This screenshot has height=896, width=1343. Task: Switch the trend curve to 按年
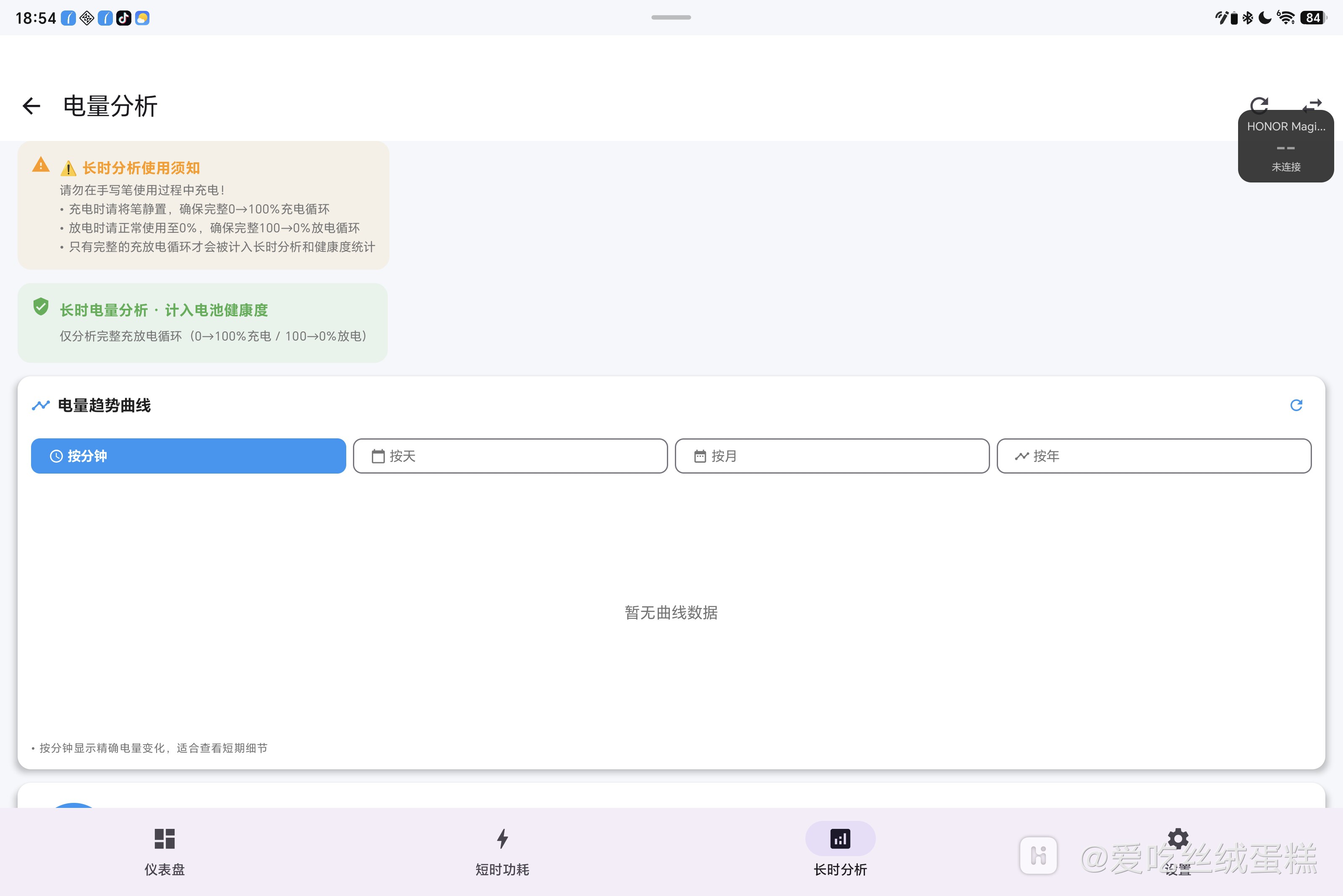[1154, 456]
